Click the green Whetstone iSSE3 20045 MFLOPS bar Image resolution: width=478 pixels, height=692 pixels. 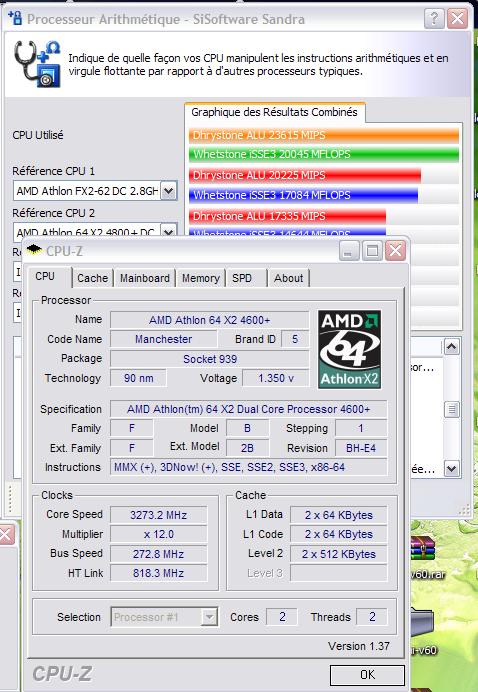coord(324,154)
